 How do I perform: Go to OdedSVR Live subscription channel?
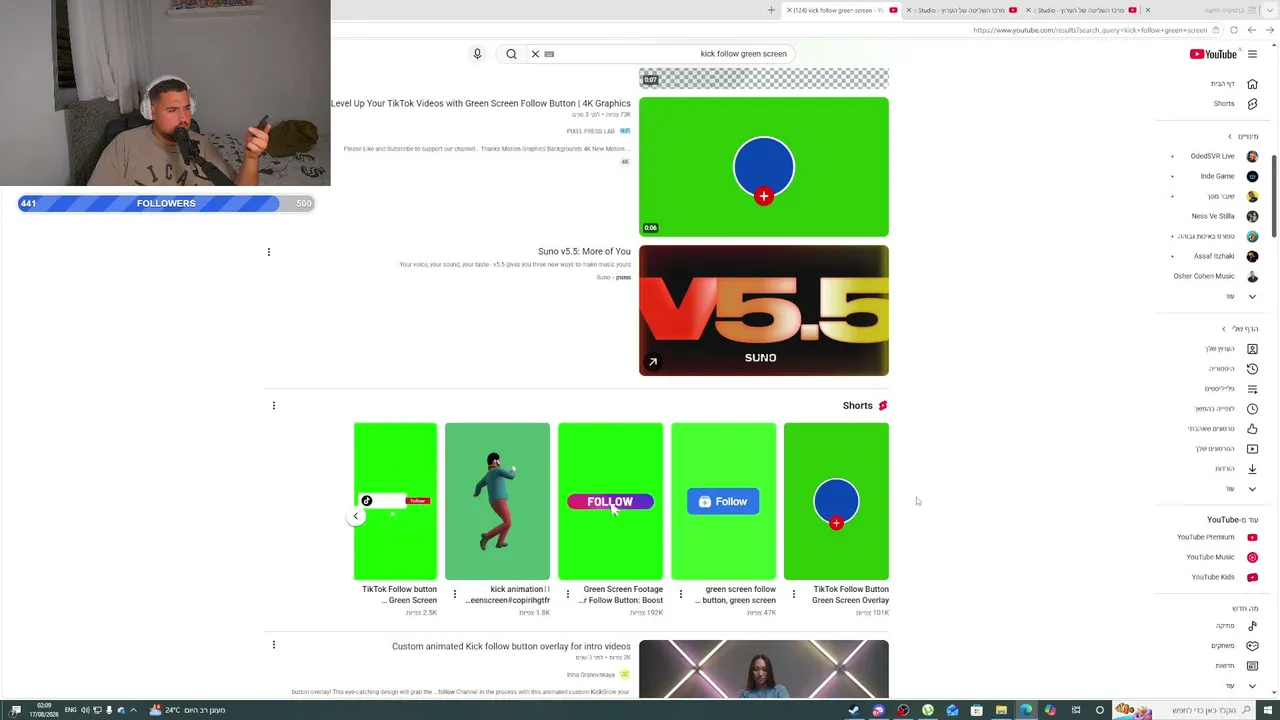(x=1223, y=156)
